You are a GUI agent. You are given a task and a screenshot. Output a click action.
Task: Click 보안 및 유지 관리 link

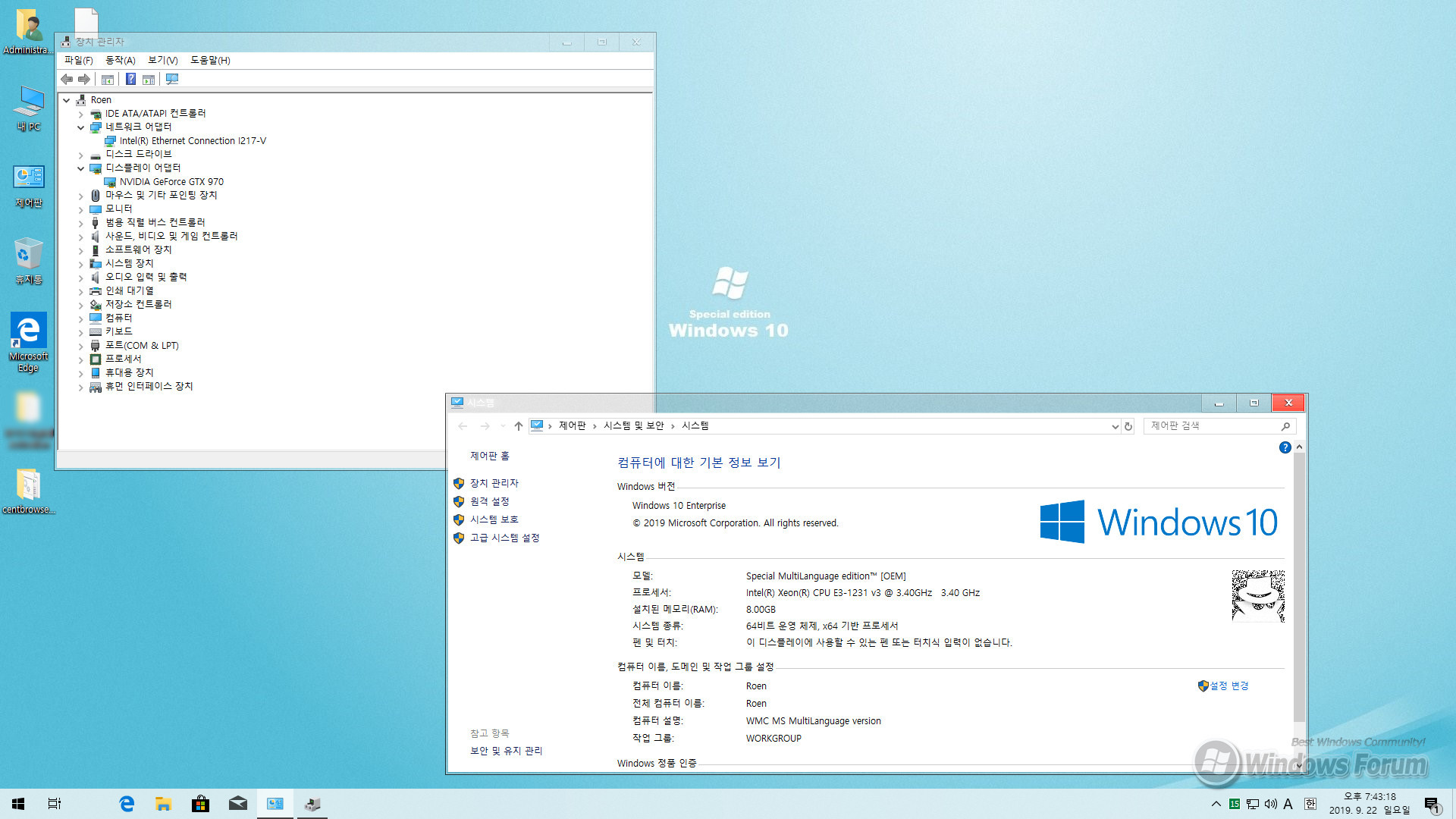click(x=507, y=751)
